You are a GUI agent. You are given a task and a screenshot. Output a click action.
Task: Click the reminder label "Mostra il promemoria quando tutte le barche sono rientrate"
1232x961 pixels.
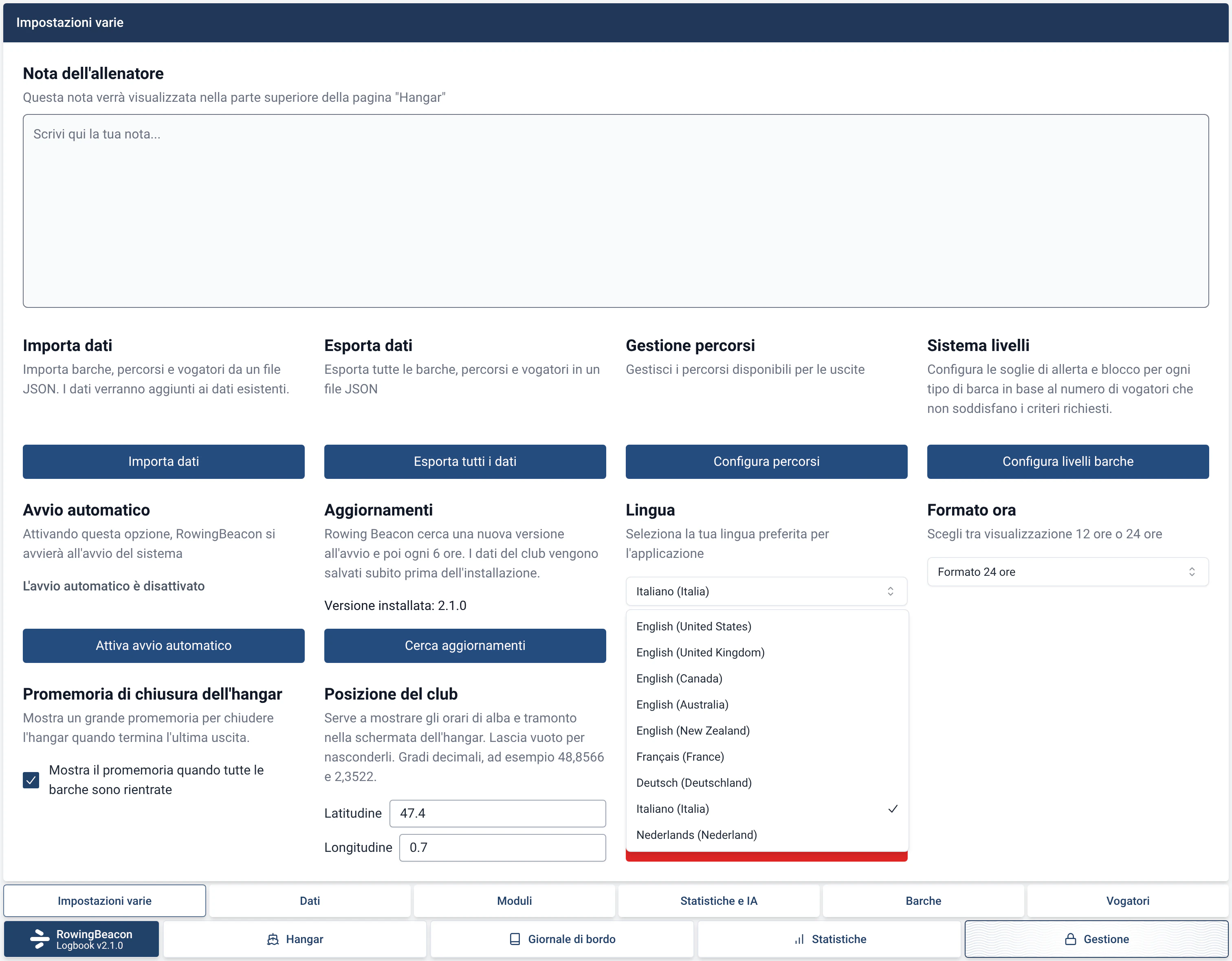click(x=156, y=780)
